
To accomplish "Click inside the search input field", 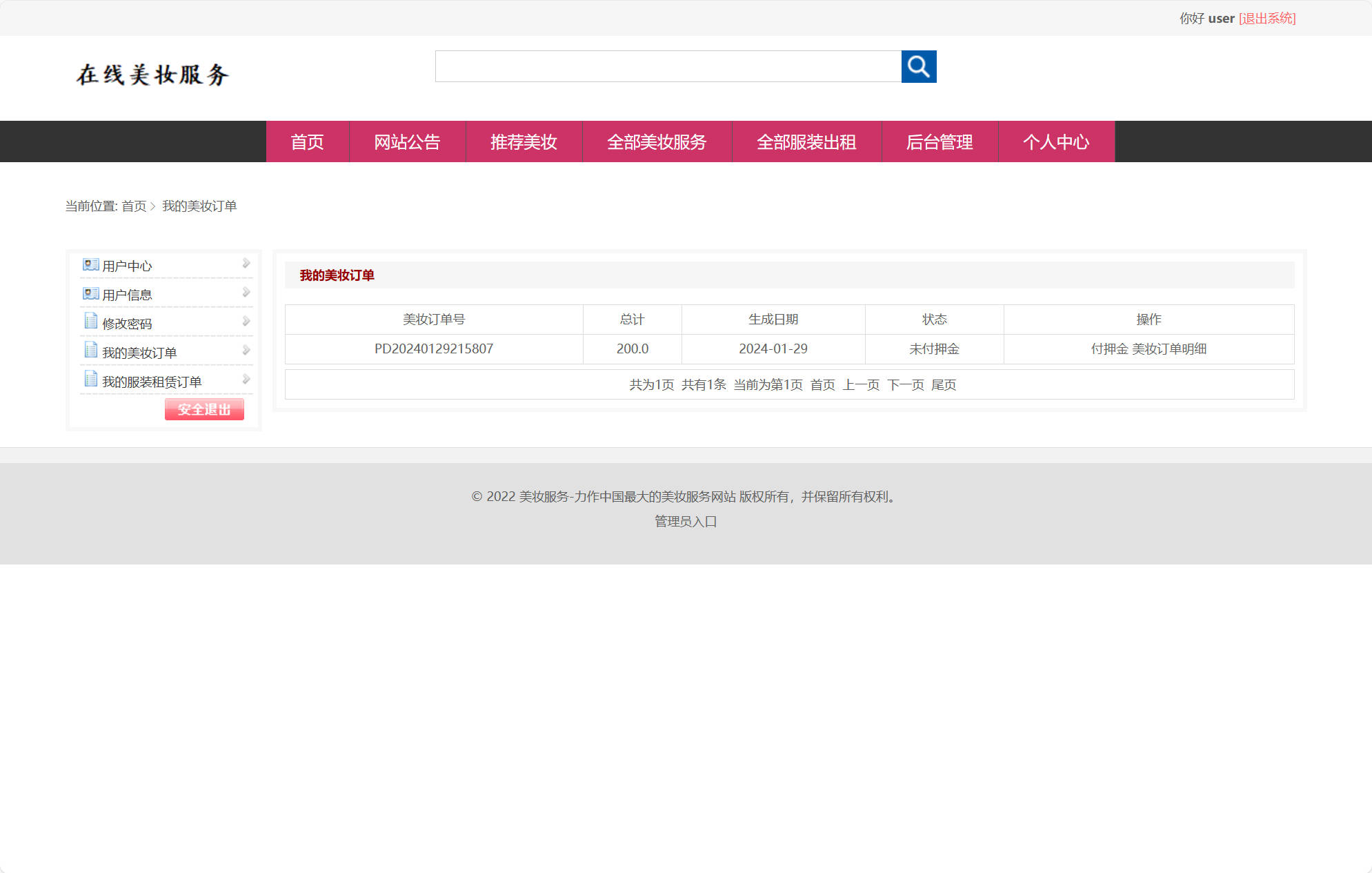I will coord(668,67).
